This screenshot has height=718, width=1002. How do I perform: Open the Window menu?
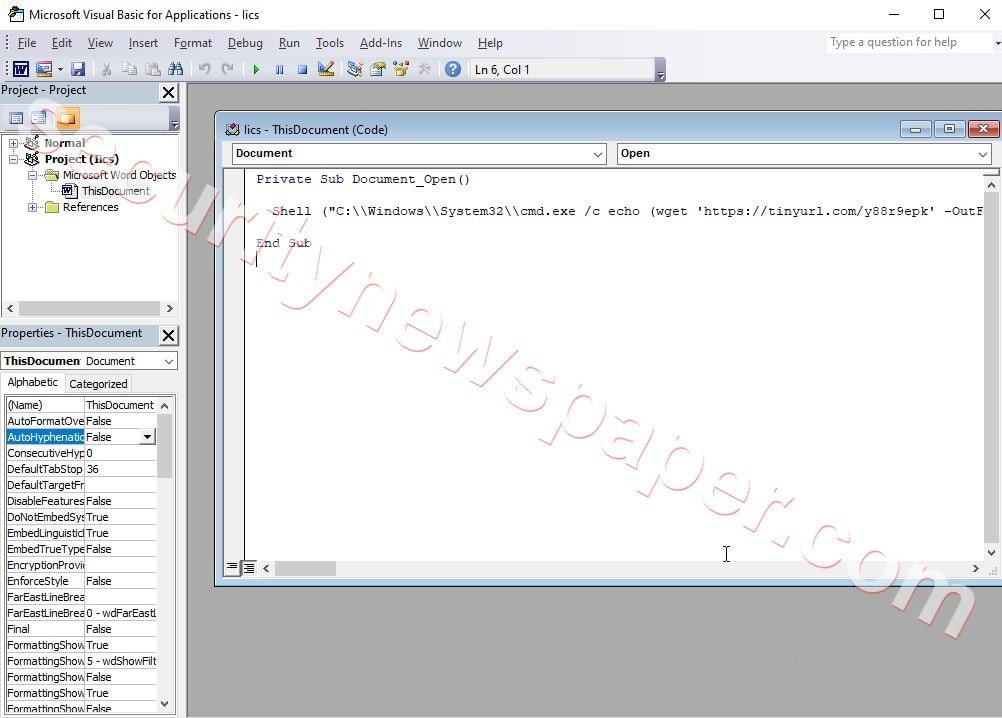(440, 43)
